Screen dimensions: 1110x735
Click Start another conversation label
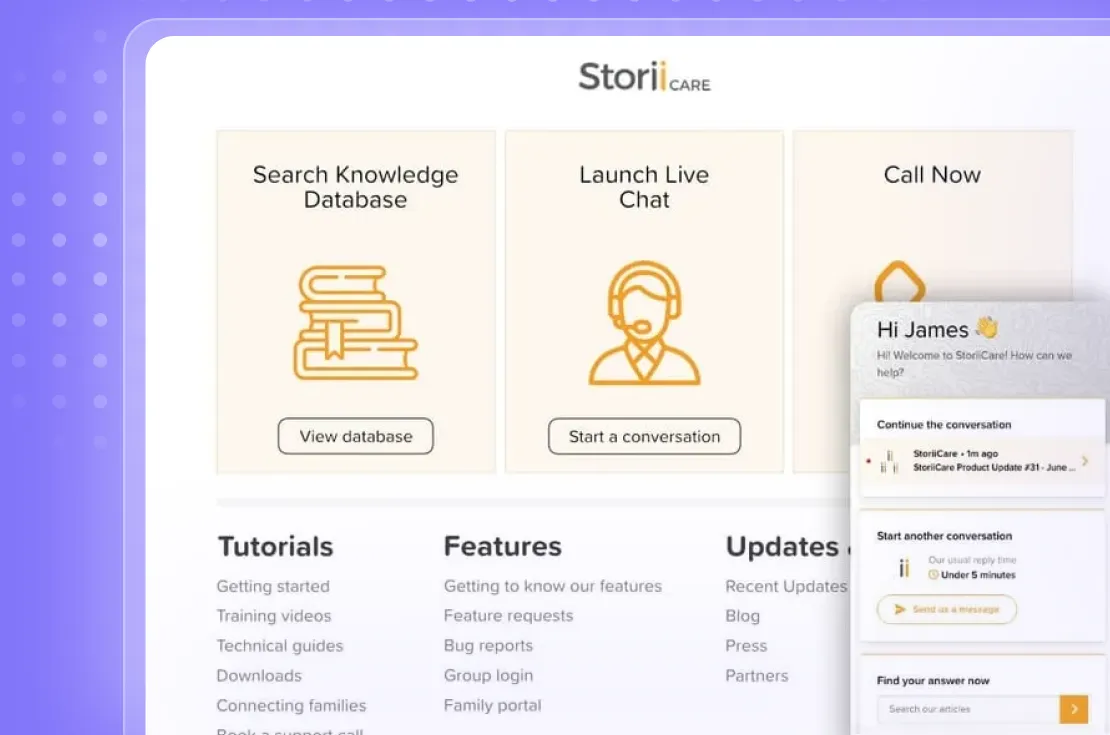click(944, 536)
